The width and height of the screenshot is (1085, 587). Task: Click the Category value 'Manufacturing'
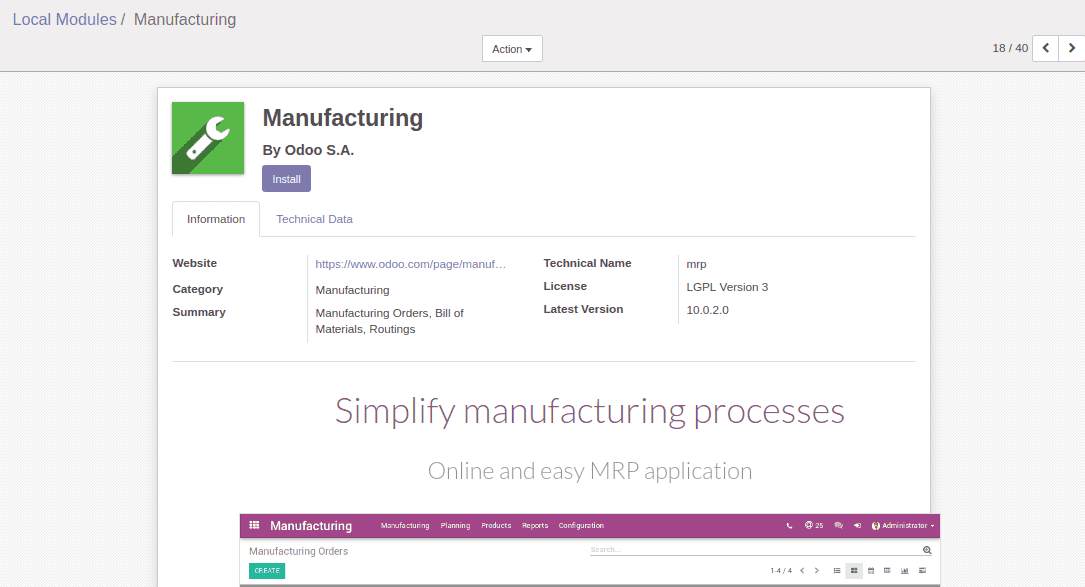[352, 290]
